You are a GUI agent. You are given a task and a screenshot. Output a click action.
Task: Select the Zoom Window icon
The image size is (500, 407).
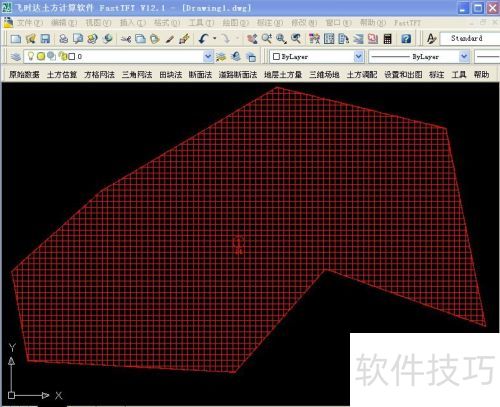pos(281,39)
